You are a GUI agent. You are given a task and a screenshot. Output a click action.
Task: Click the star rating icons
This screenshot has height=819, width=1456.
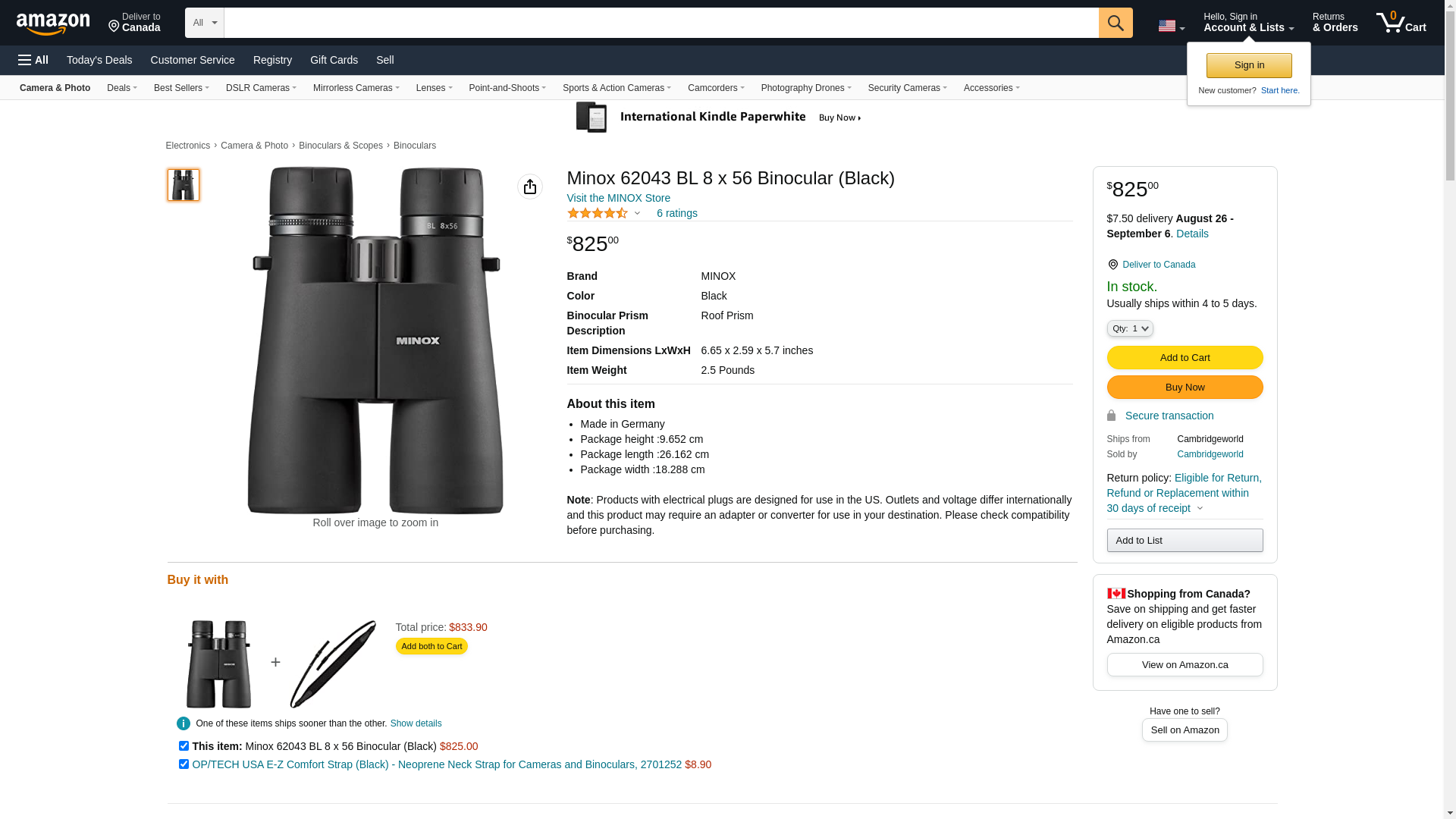[x=598, y=213]
